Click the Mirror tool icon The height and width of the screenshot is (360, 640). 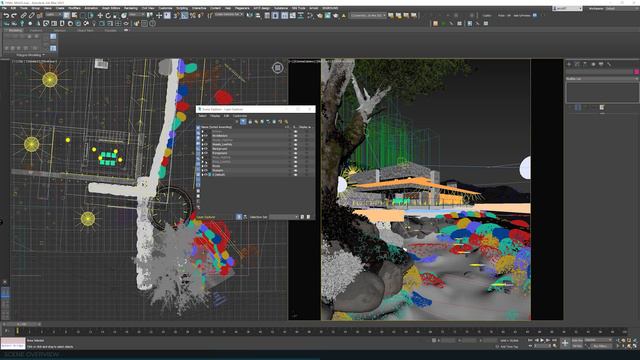pos(249,16)
